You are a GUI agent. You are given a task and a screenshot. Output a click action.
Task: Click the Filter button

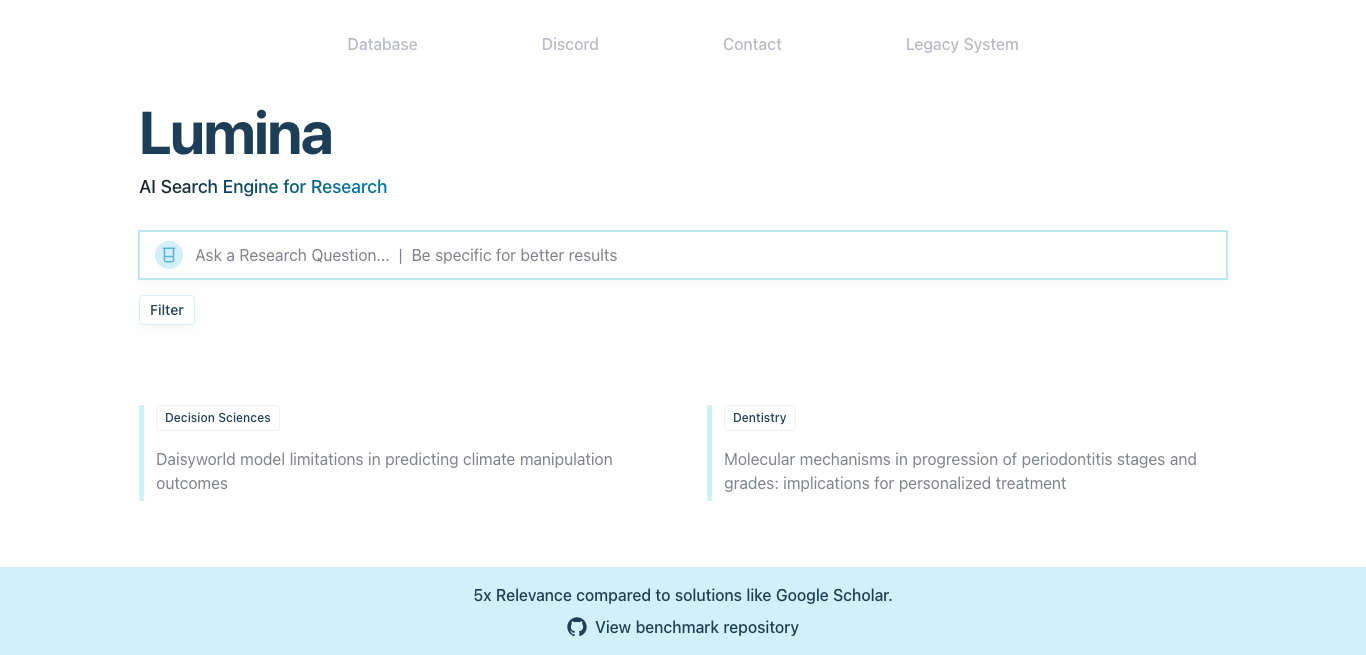(167, 310)
